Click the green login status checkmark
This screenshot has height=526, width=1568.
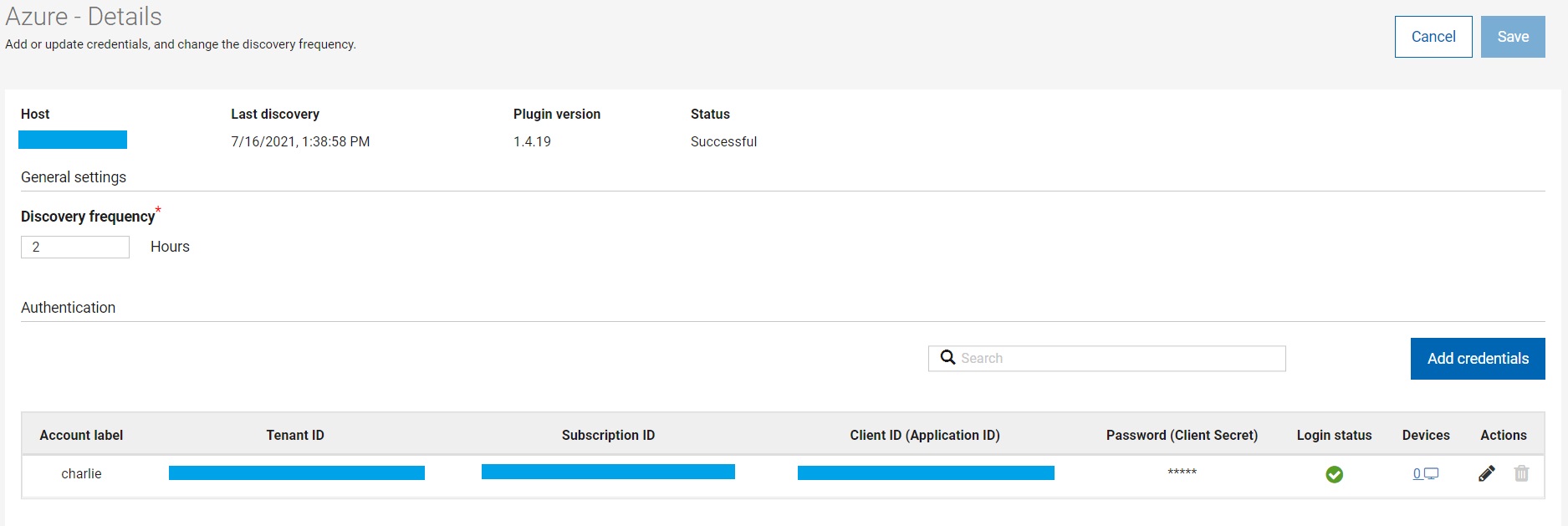(x=1334, y=475)
